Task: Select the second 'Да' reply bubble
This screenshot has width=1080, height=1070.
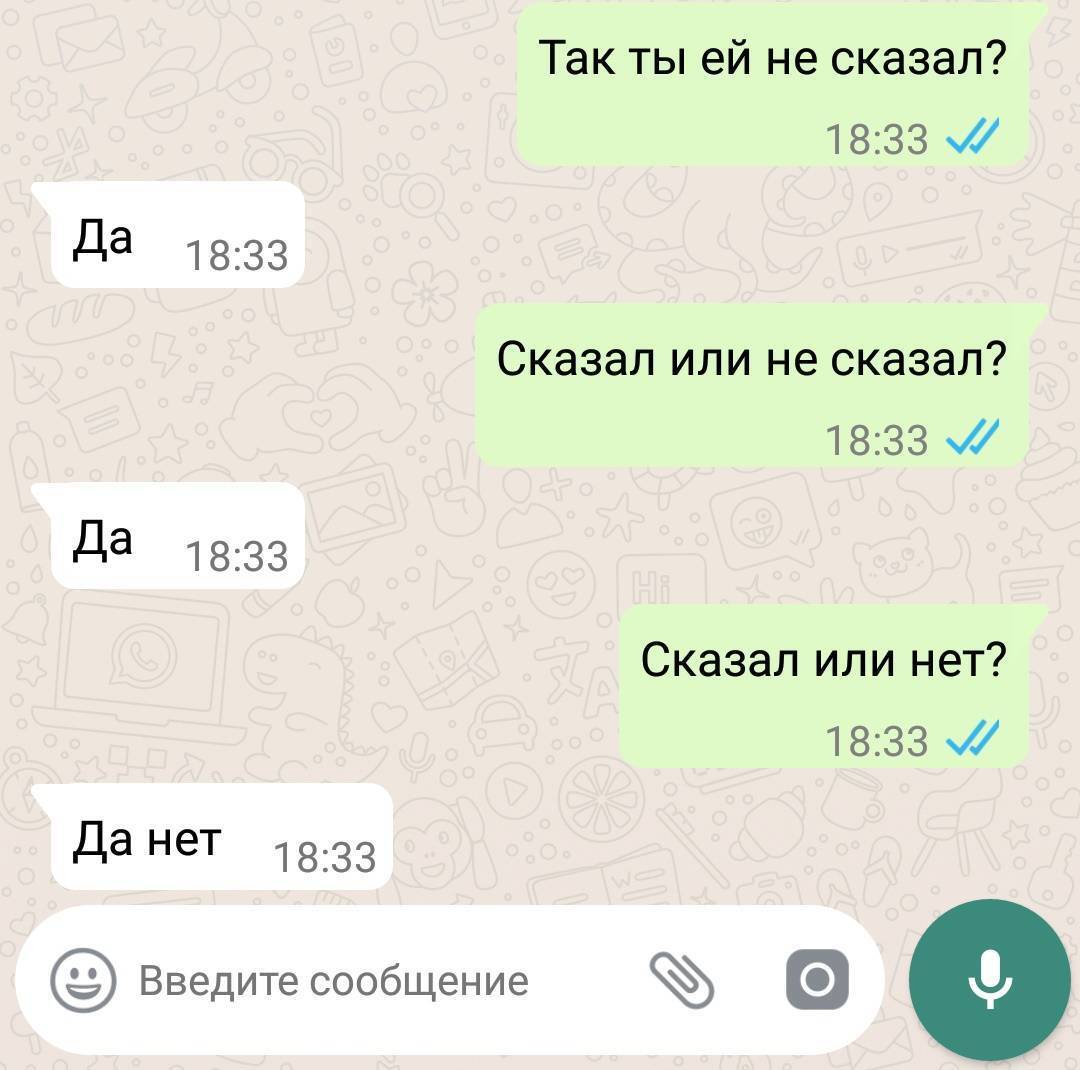Action: tap(171, 535)
